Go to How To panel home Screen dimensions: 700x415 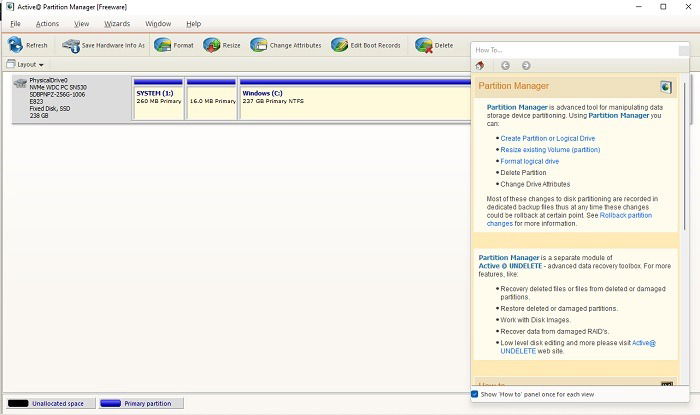click(480, 66)
